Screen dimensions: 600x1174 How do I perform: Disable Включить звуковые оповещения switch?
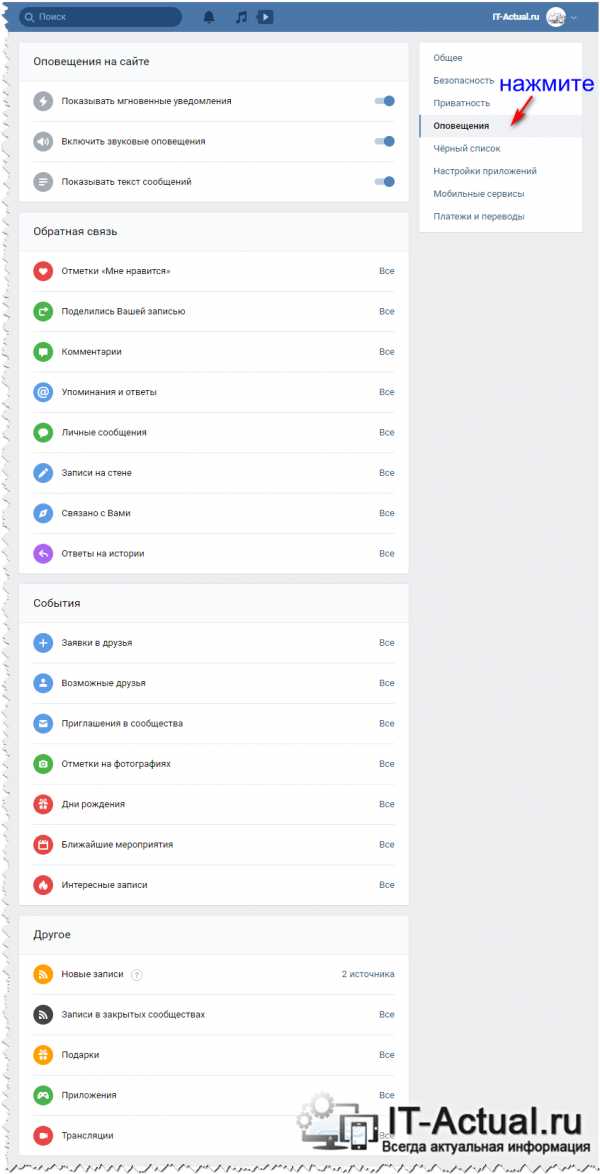[385, 142]
